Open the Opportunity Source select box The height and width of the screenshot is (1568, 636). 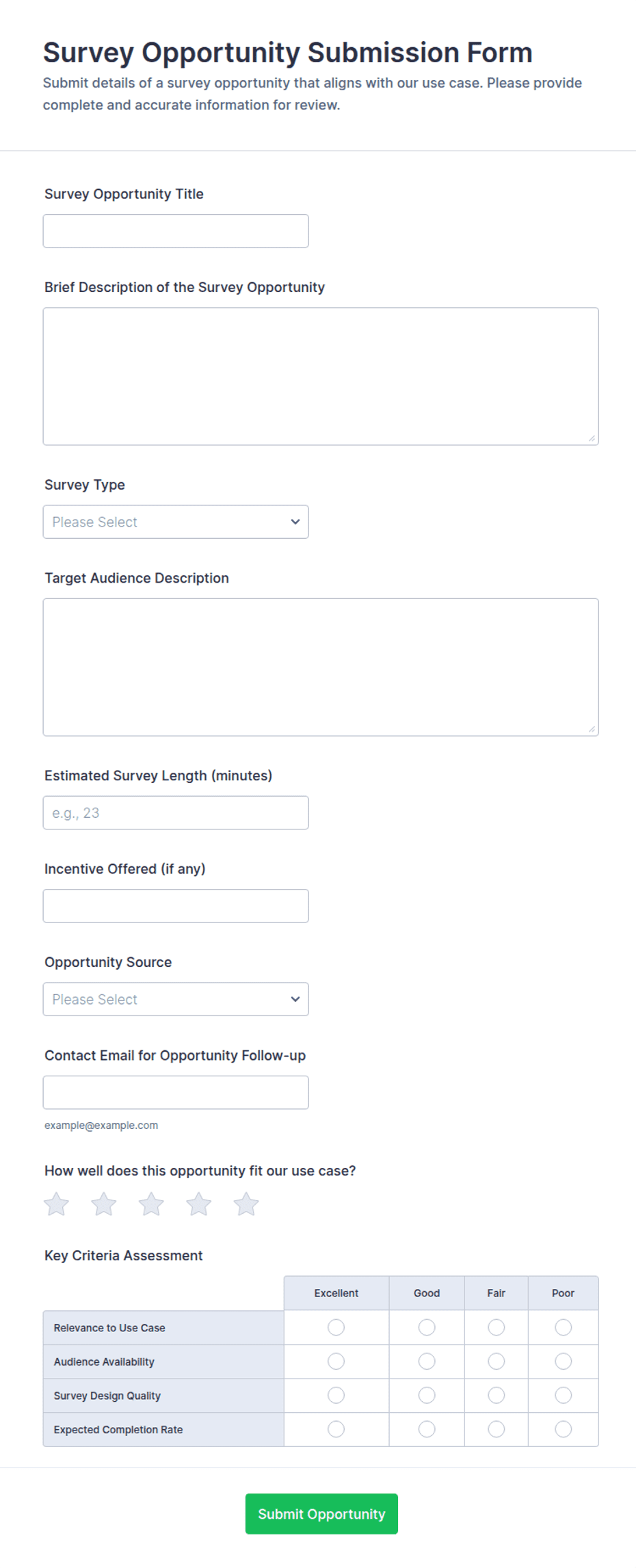coord(176,999)
